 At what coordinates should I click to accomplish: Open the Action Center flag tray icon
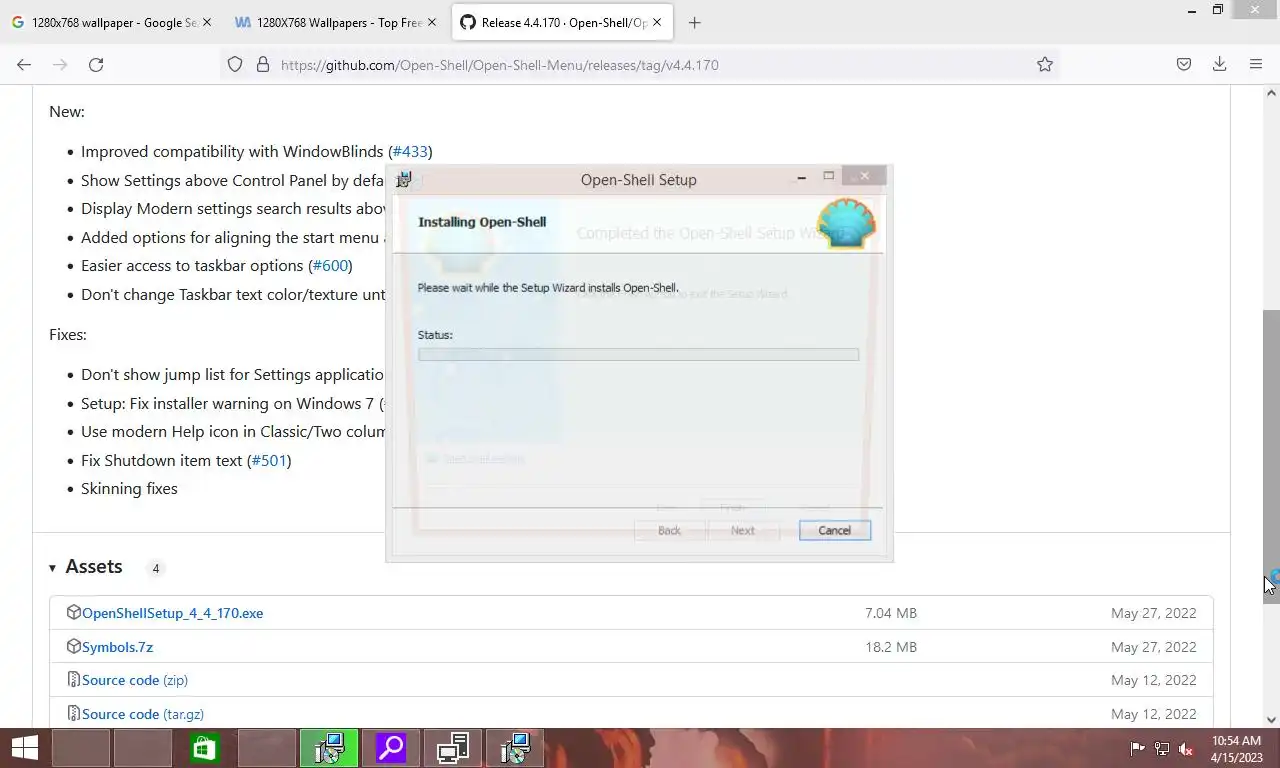pos(1137,749)
